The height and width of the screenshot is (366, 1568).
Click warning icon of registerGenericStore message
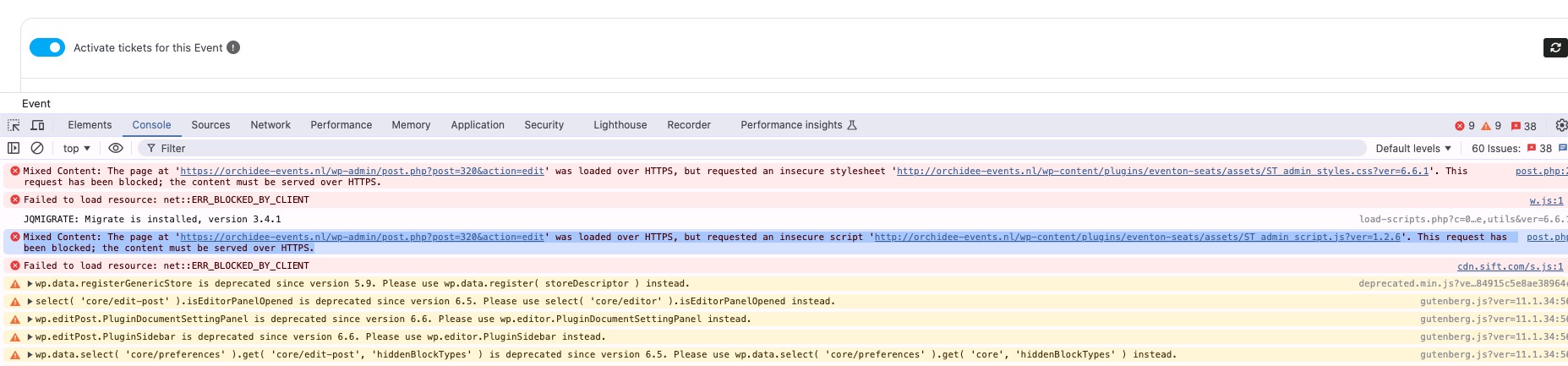coord(14,284)
